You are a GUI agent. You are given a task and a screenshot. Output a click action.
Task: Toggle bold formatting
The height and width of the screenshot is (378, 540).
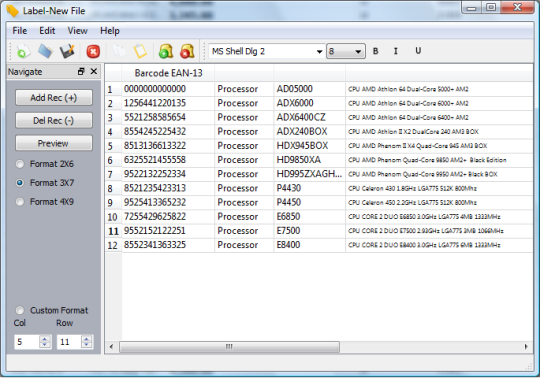click(375, 51)
